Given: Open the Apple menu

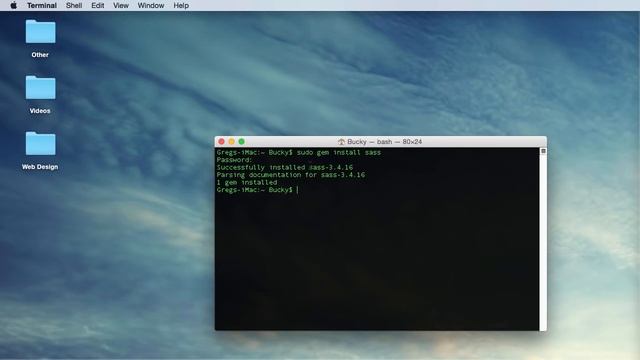Looking at the screenshot, I should coord(13,5).
